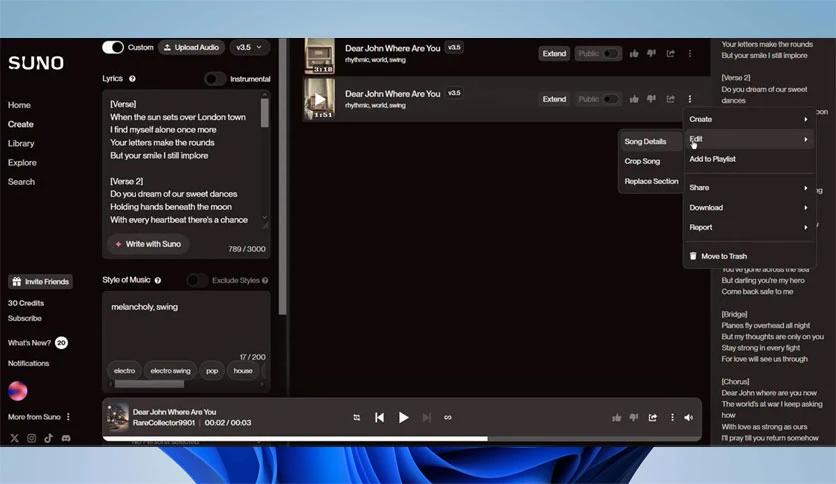836x484 pixels.
Task: Open player bar more options menu
Action: coord(672,417)
